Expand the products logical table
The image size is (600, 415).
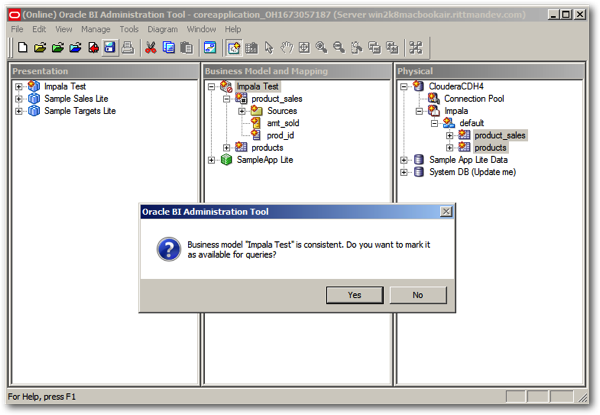(x=227, y=148)
